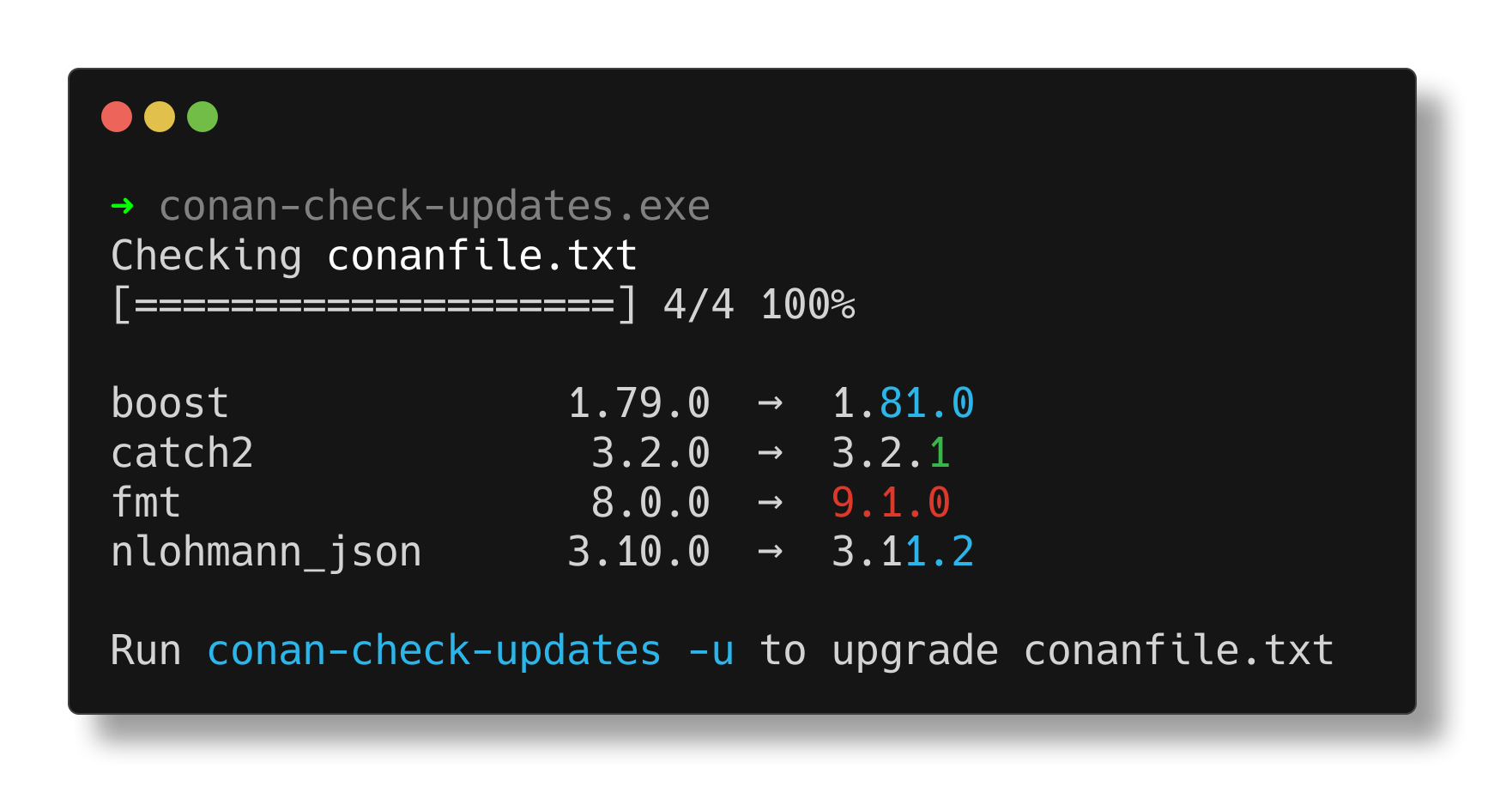This screenshot has width=1512, height=810.
Task: Click the arrow in the nlohmann_json row
Action: 770,552
